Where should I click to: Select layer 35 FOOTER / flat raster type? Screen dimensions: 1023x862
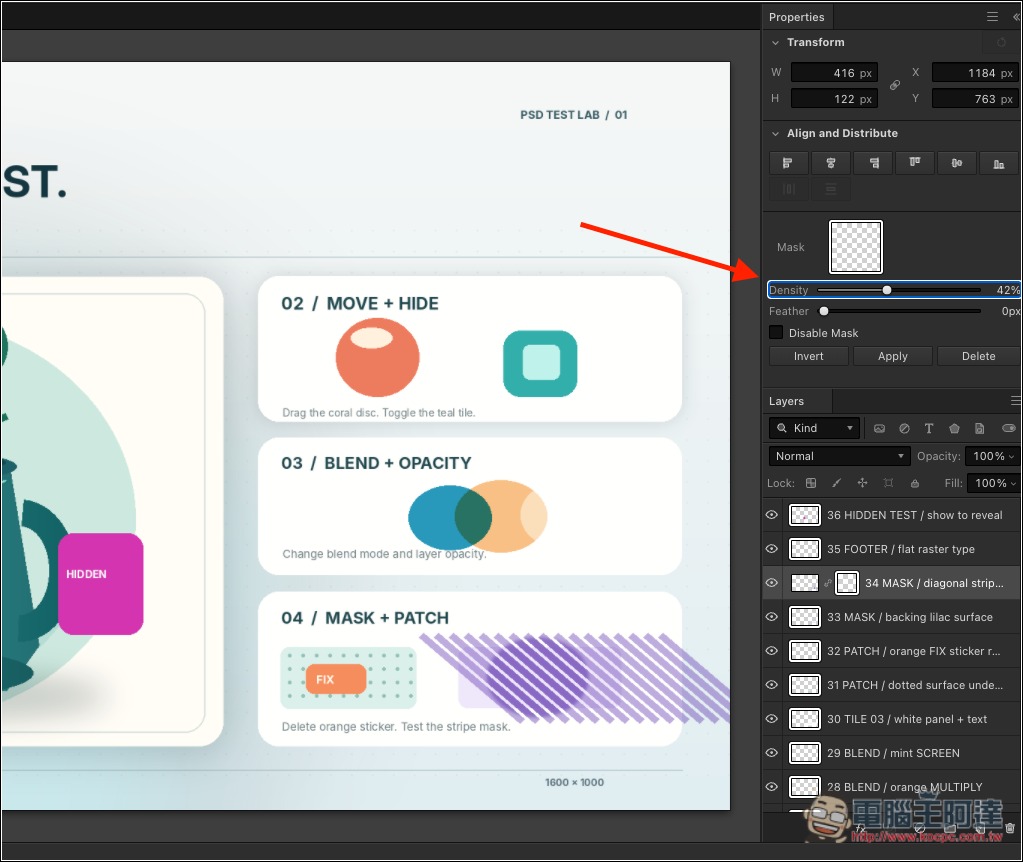click(900, 549)
